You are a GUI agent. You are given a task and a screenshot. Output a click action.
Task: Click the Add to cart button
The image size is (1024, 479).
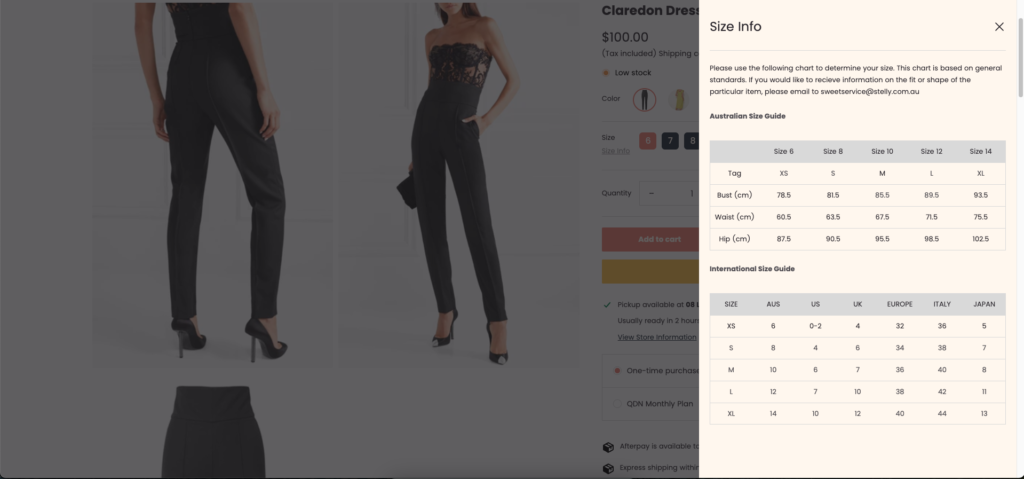click(650, 239)
